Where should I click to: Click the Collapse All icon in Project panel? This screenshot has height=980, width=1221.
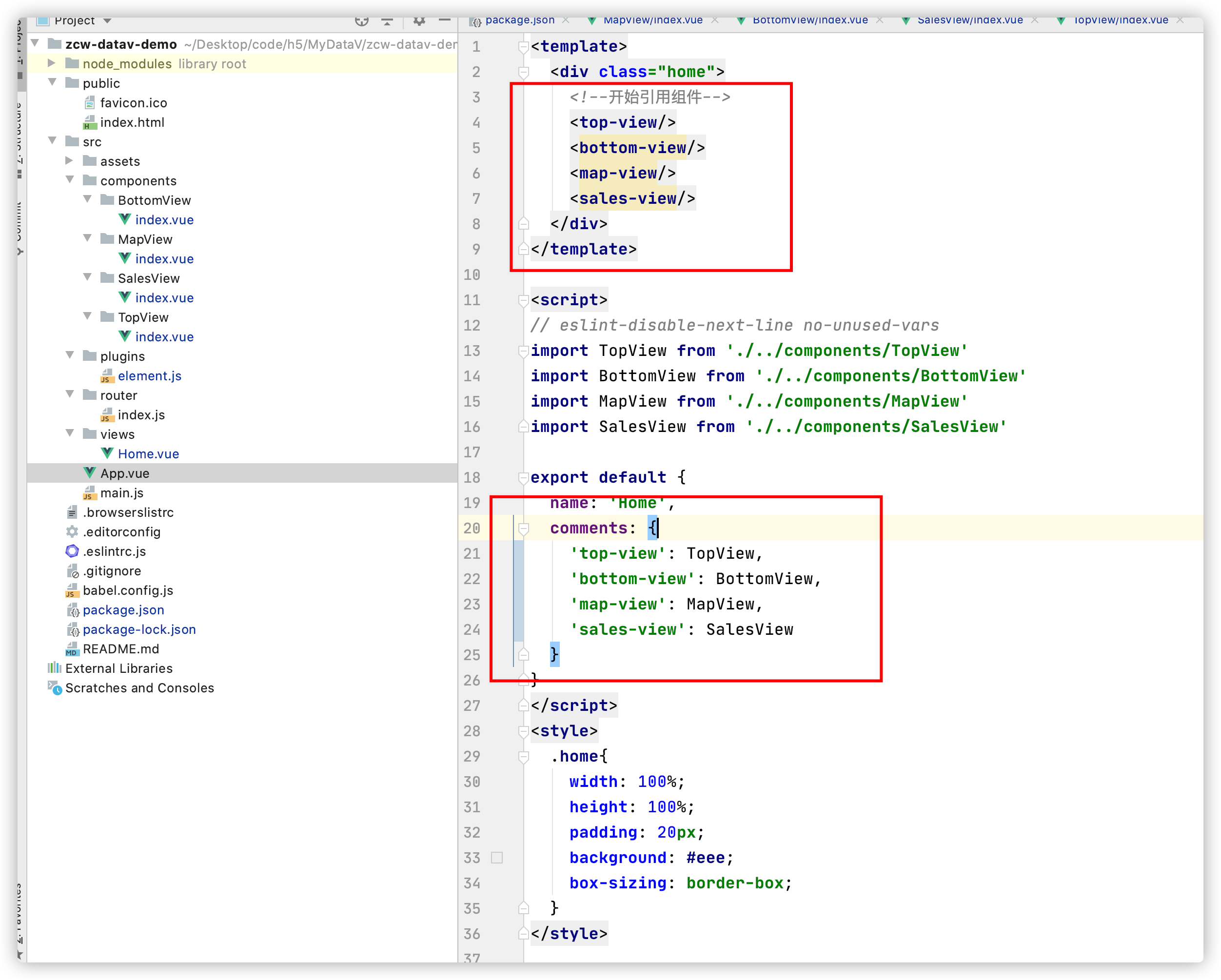387,21
